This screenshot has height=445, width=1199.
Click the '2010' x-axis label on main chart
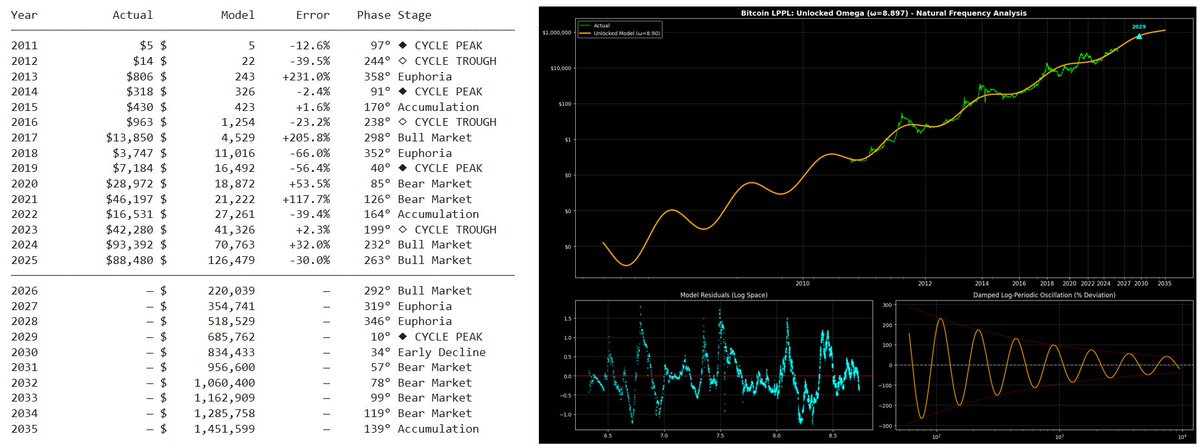pyautogui.click(x=802, y=282)
